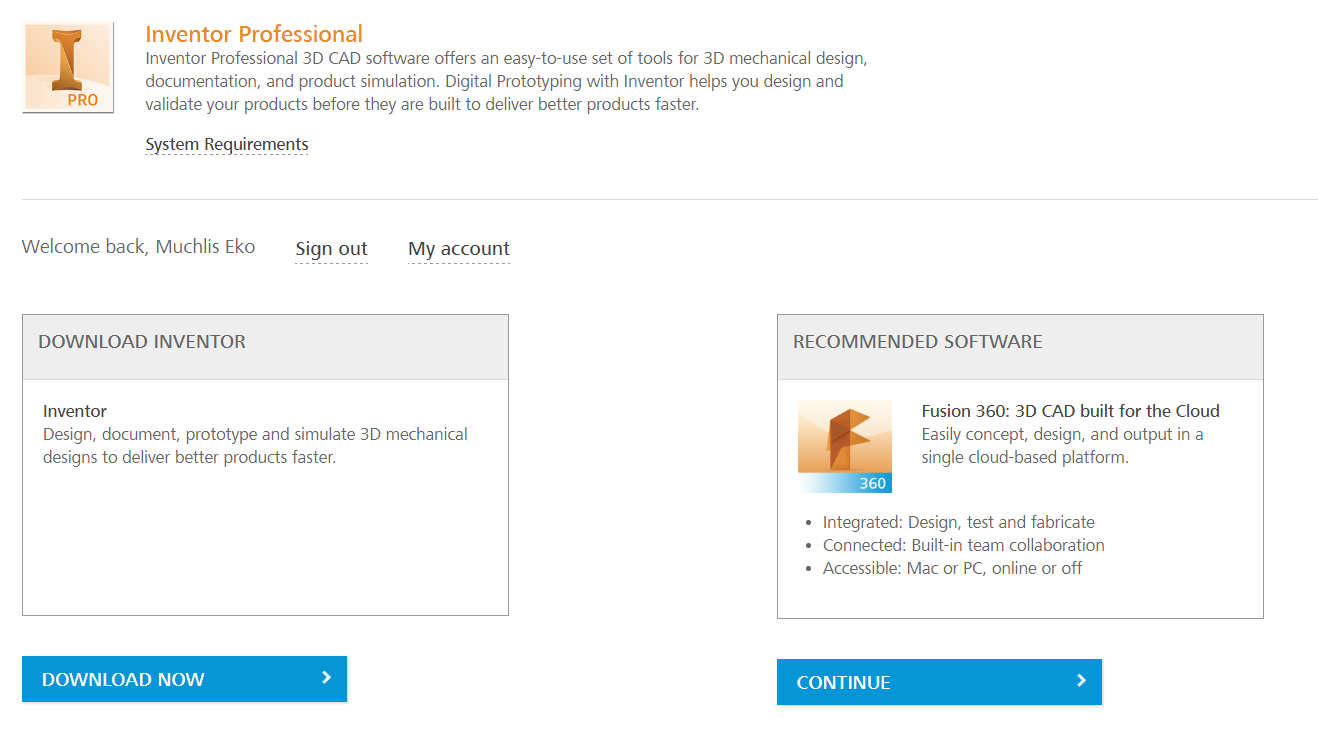Select the DOWNLOAD INVENTOR section header
Screen dimensions: 1318x743
click(x=141, y=341)
